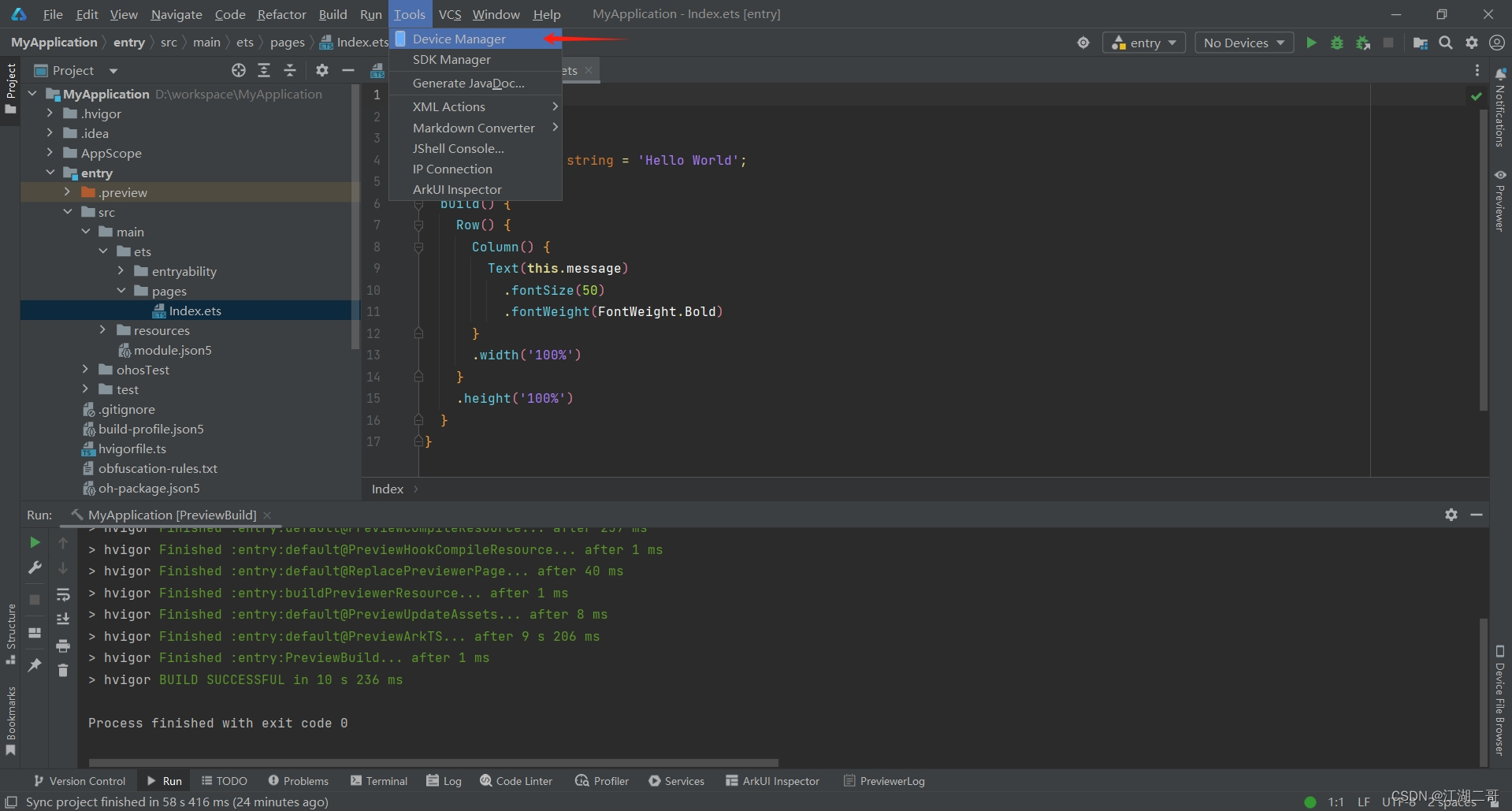The width and height of the screenshot is (1512, 811).
Task: Open the Notifications side panel
Action: [1500, 108]
